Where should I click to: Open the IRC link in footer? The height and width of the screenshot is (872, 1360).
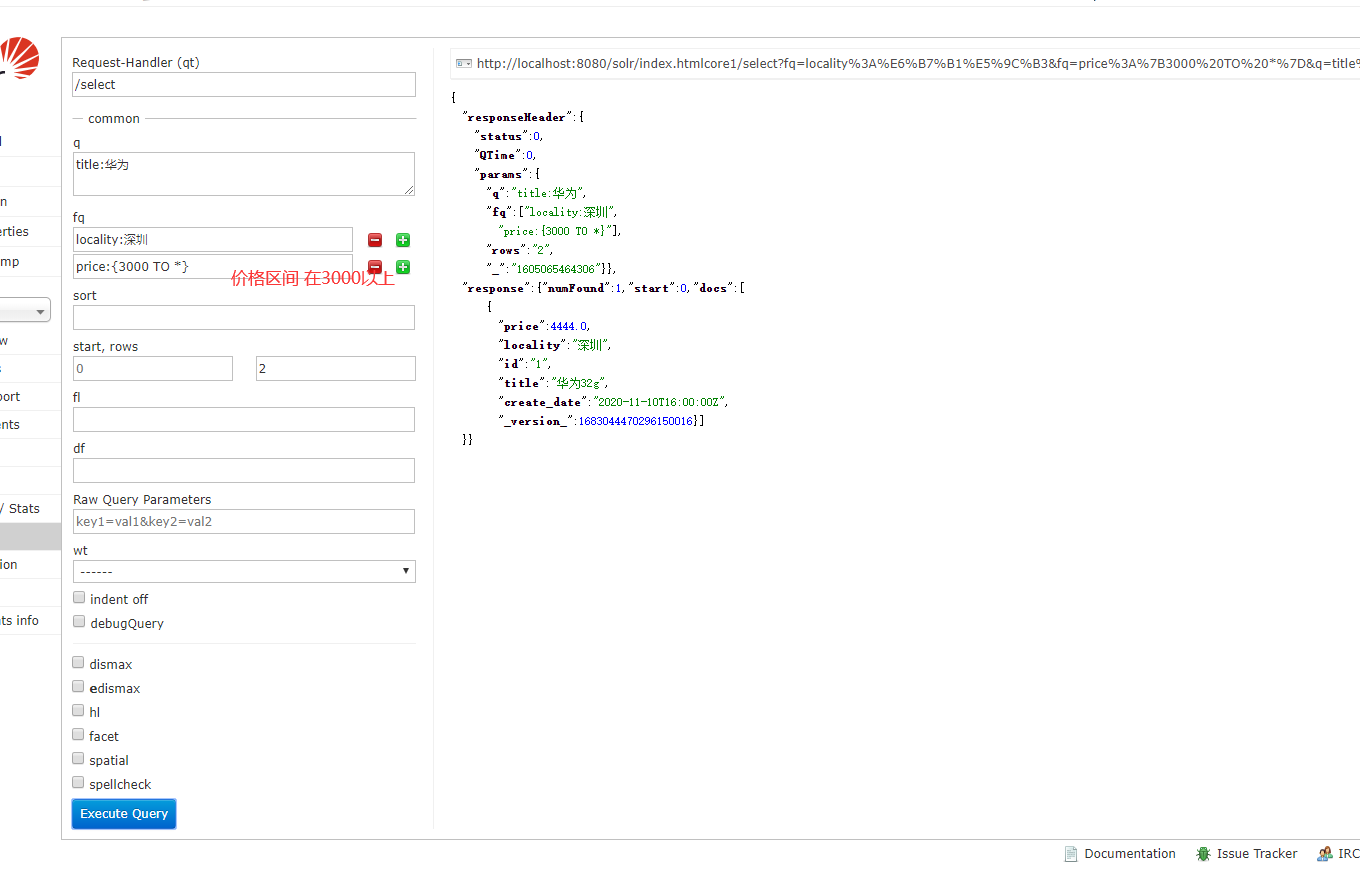point(1348,854)
